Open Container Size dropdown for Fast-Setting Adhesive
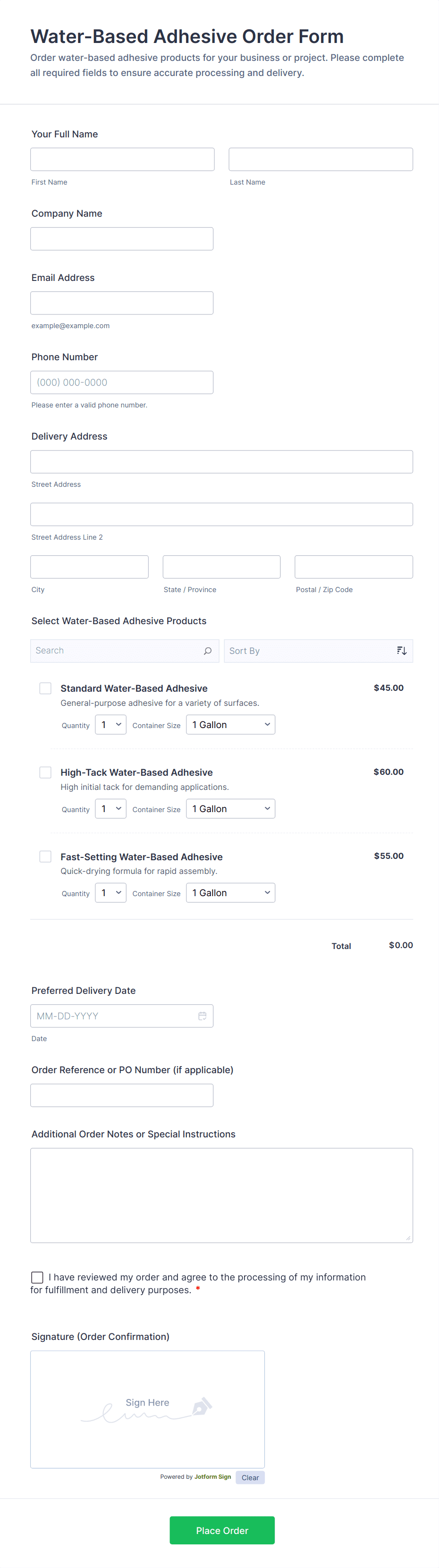 pyautogui.click(x=230, y=893)
